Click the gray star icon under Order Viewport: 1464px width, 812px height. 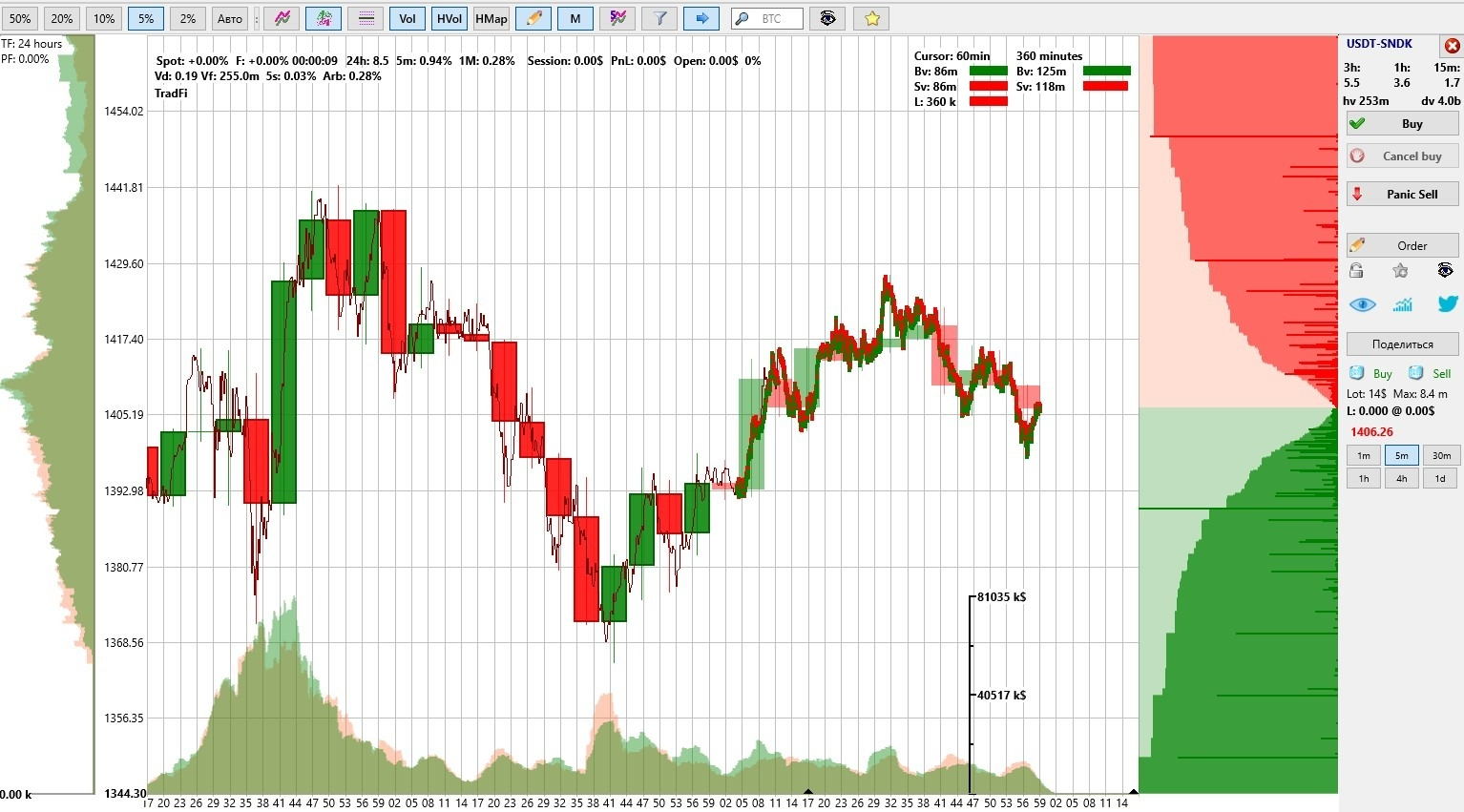(1400, 271)
